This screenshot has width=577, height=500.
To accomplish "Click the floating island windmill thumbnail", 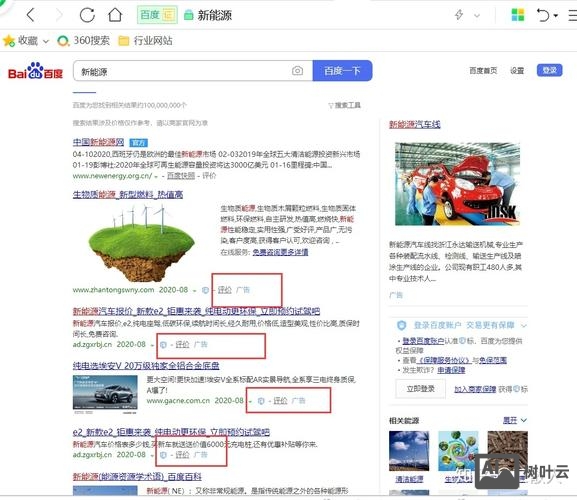I will pos(141,242).
